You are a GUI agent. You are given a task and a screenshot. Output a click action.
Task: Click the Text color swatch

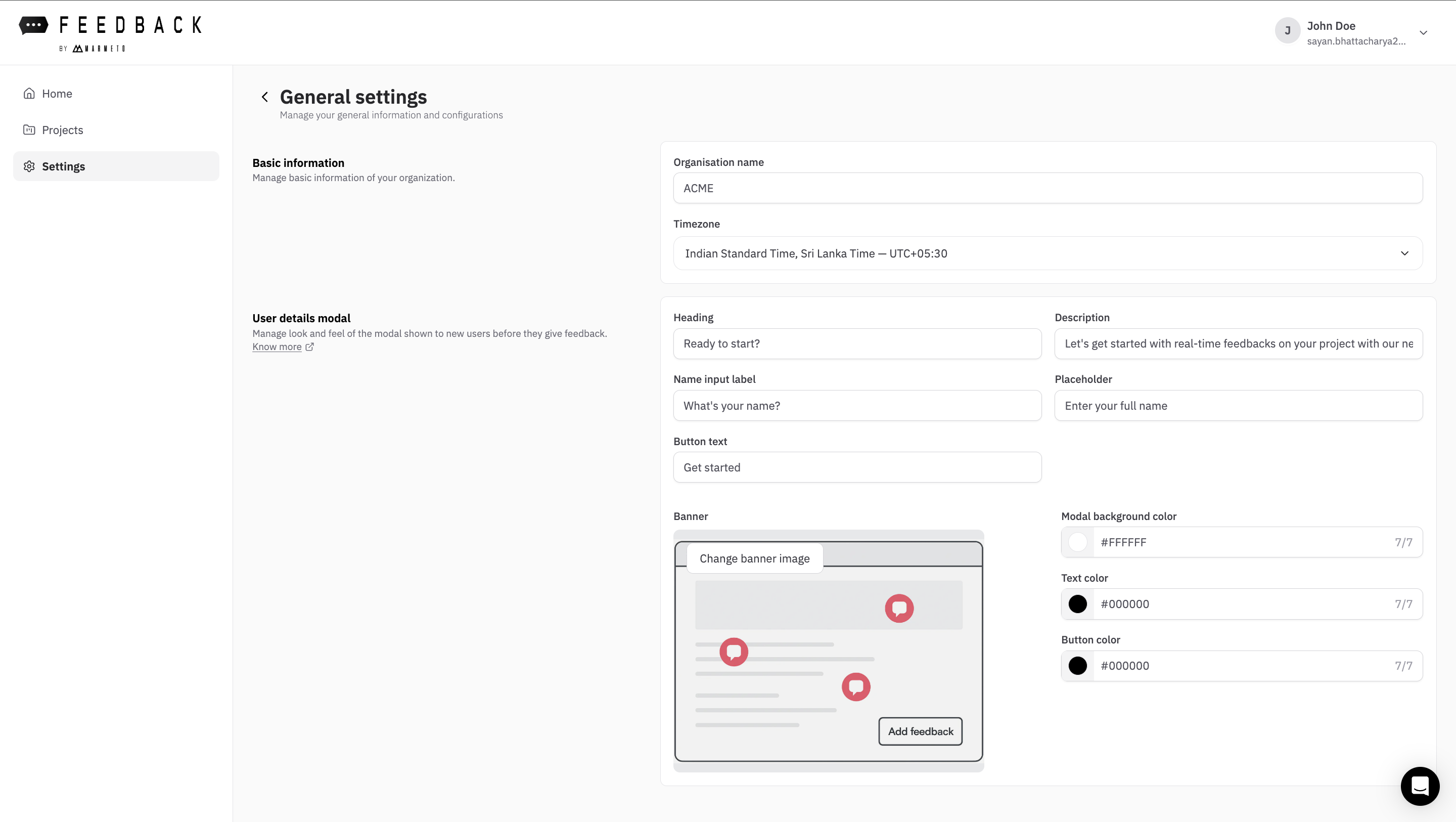point(1078,603)
